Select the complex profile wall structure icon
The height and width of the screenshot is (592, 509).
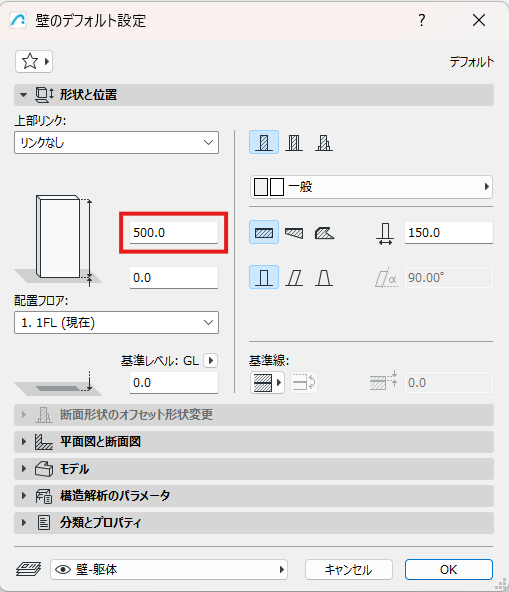(324, 142)
